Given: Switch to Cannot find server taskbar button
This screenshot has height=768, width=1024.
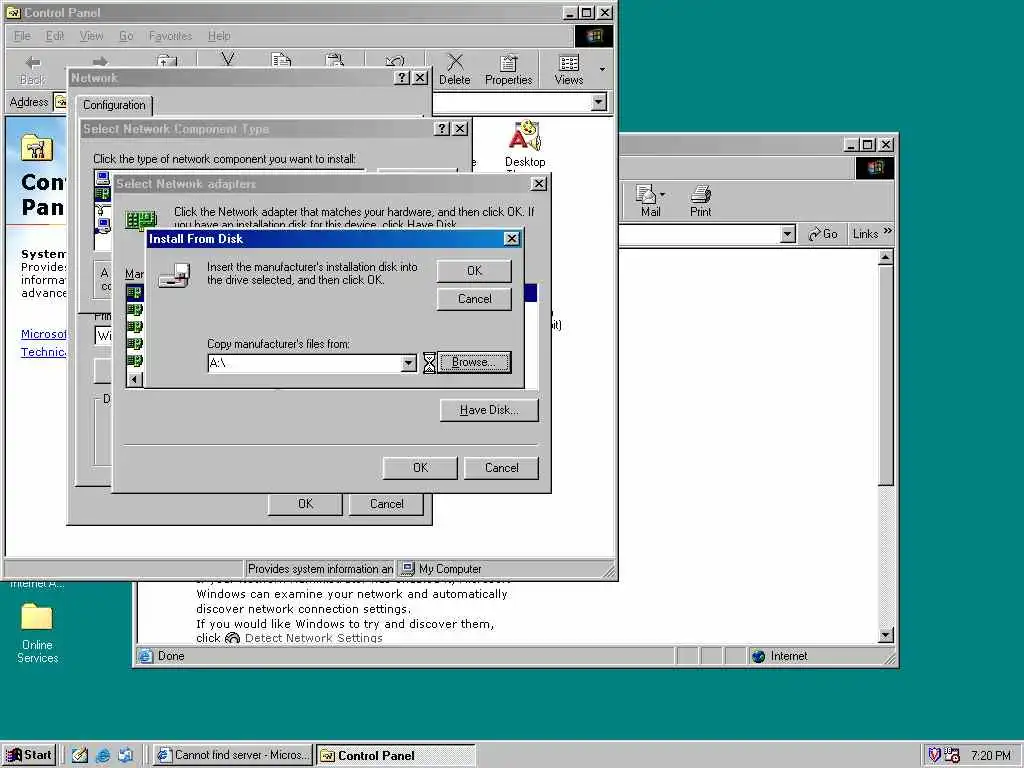Looking at the screenshot, I should tap(233, 755).
